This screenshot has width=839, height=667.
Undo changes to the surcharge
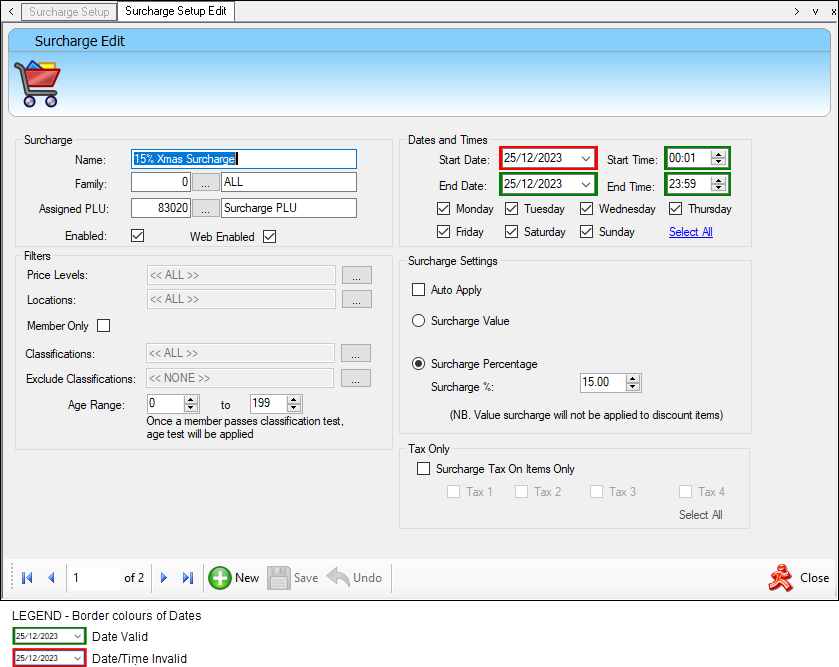click(355, 578)
